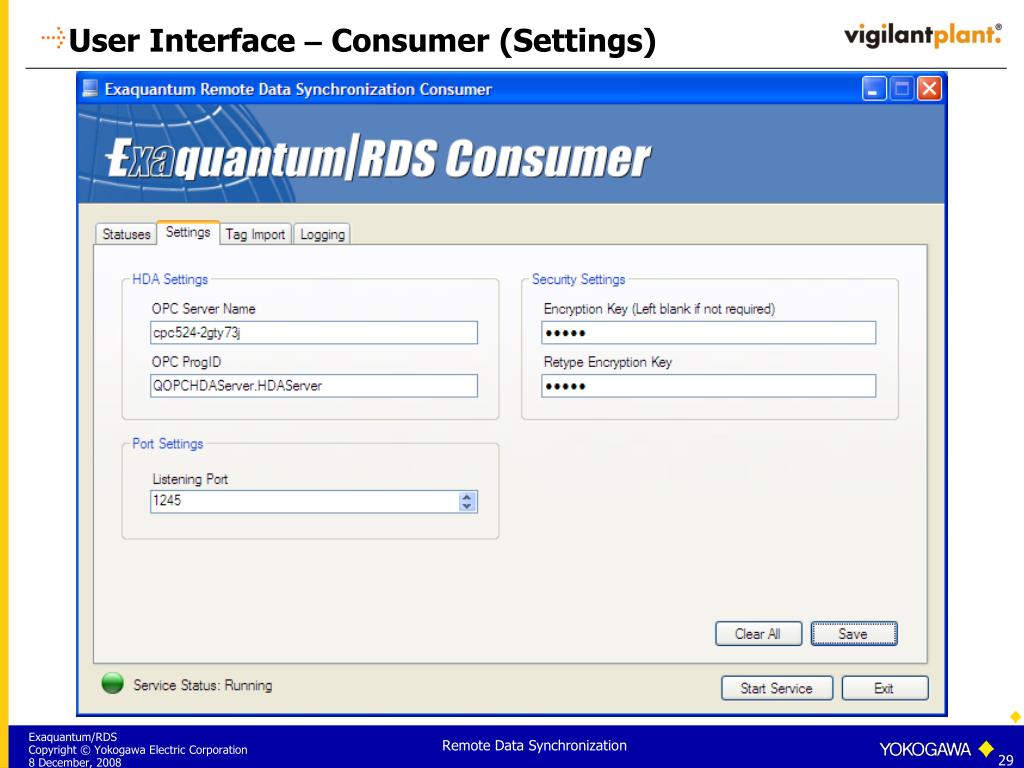Increase Listening Port with up arrow
Screen dimensions: 1024x768
point(467,497)
